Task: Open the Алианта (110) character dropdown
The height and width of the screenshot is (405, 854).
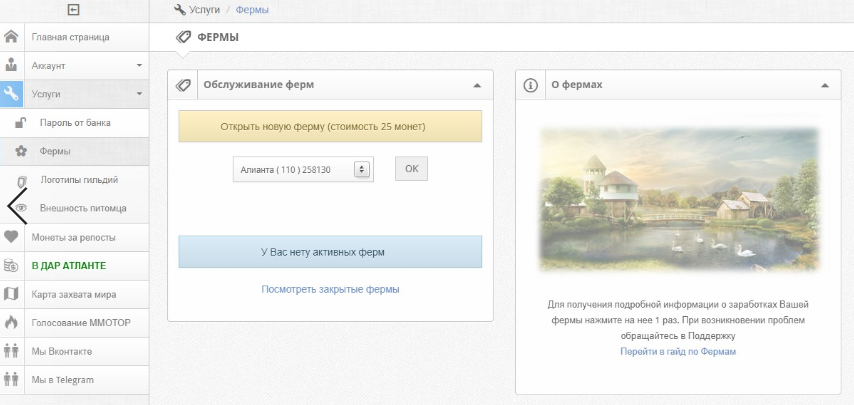Action: 303,169
